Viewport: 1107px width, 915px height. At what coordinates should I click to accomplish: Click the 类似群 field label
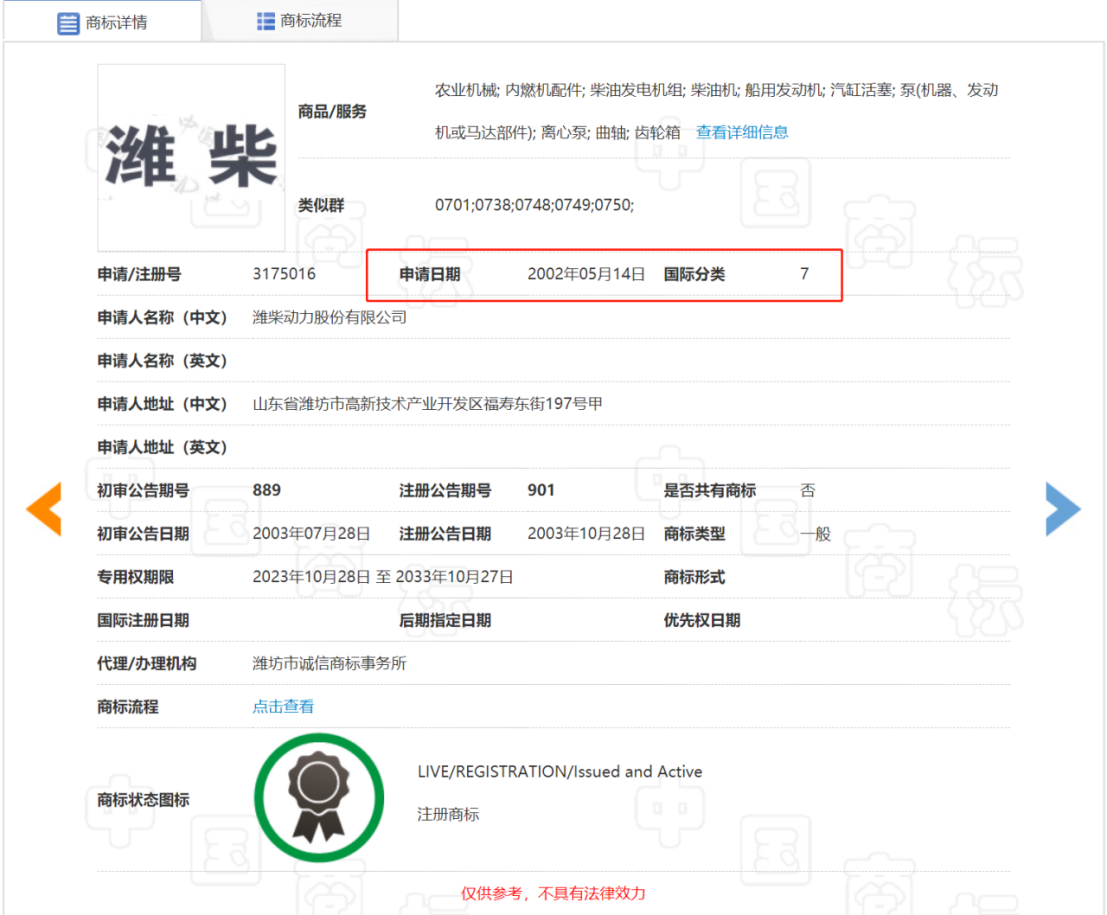(321, 205)
